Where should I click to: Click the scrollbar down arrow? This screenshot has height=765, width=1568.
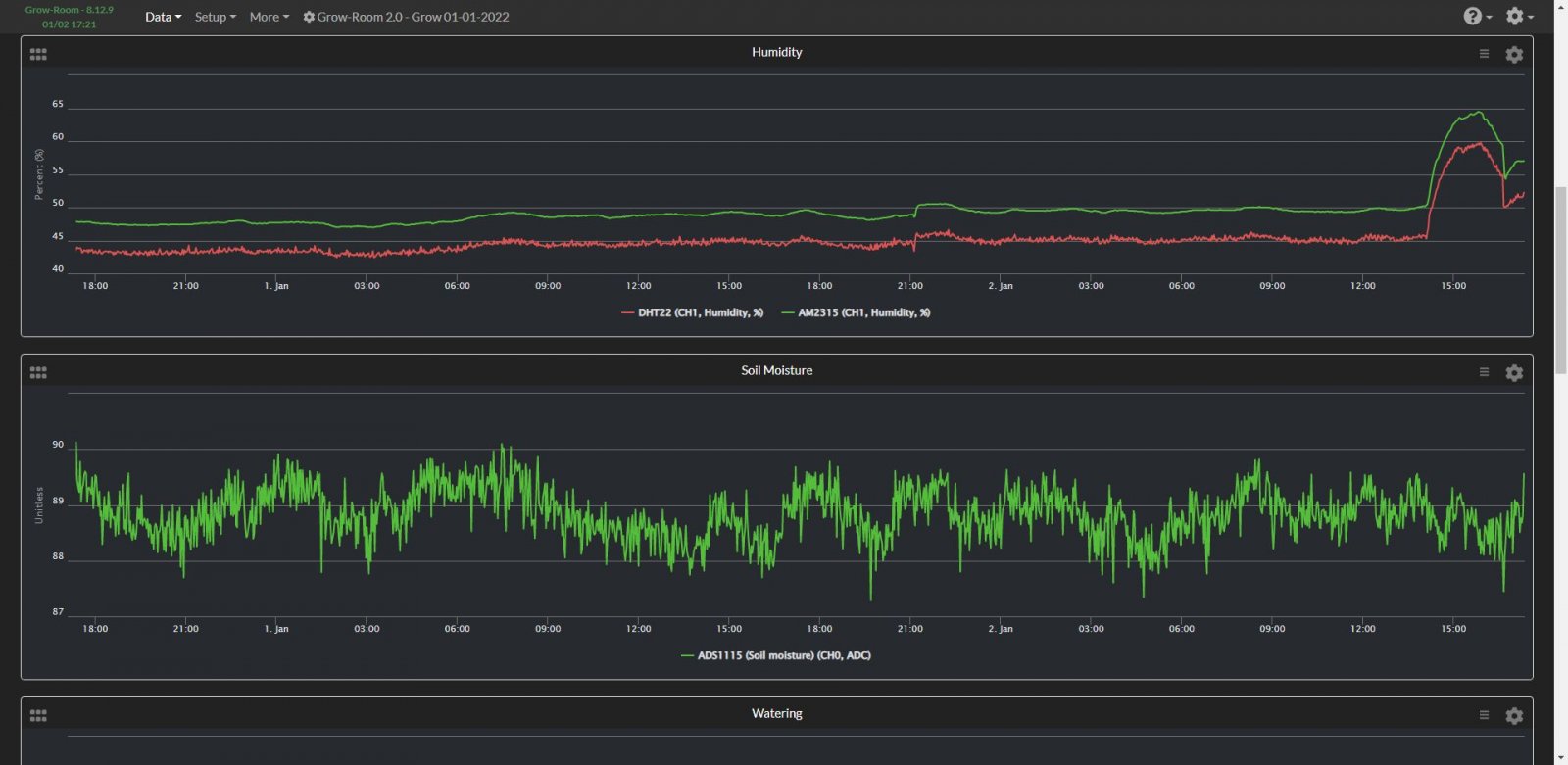click(1560, 757)
